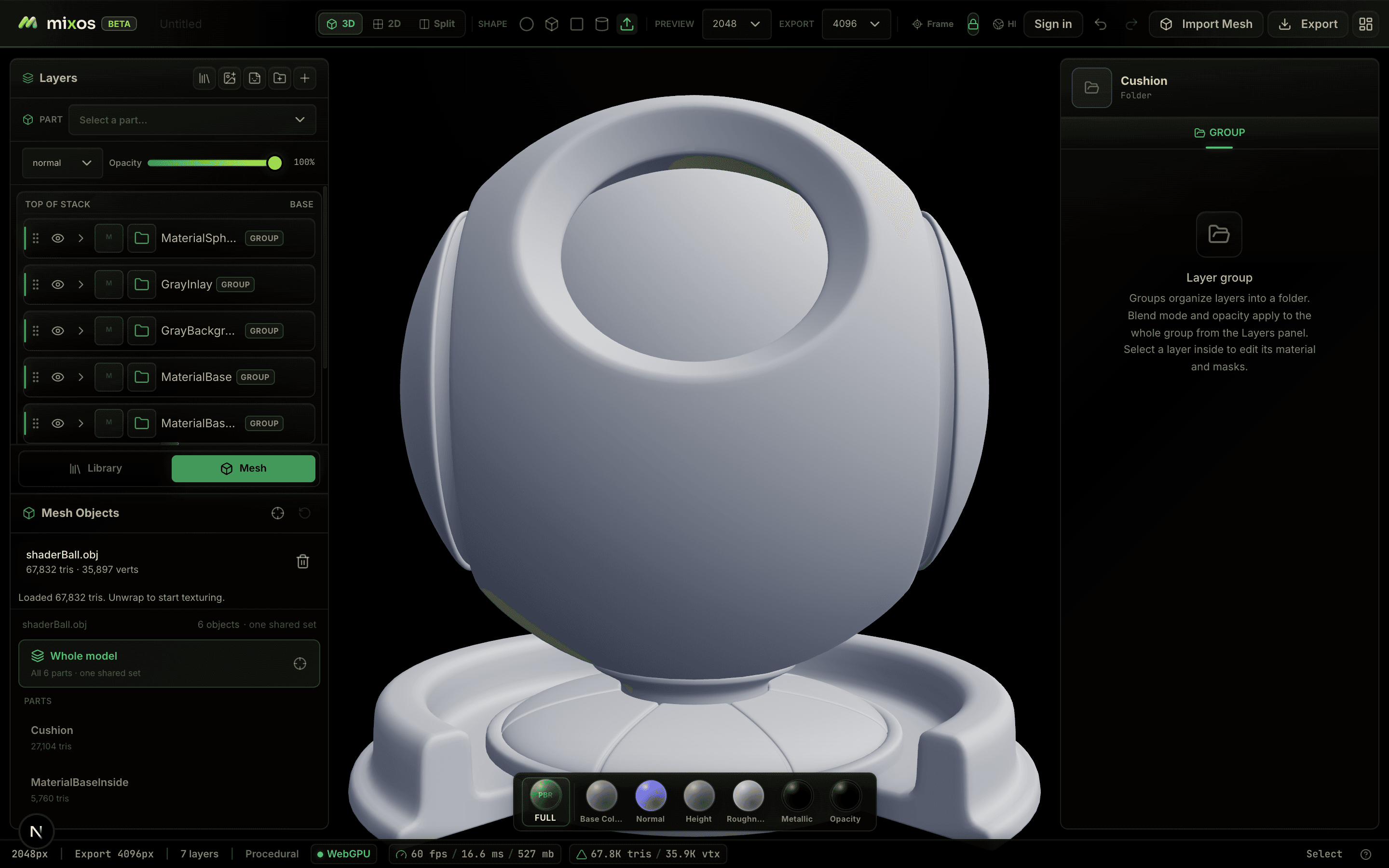The image size is (1389, 868).
Task: Click the undo arrow icon
Action: (x=1100, y=24)
